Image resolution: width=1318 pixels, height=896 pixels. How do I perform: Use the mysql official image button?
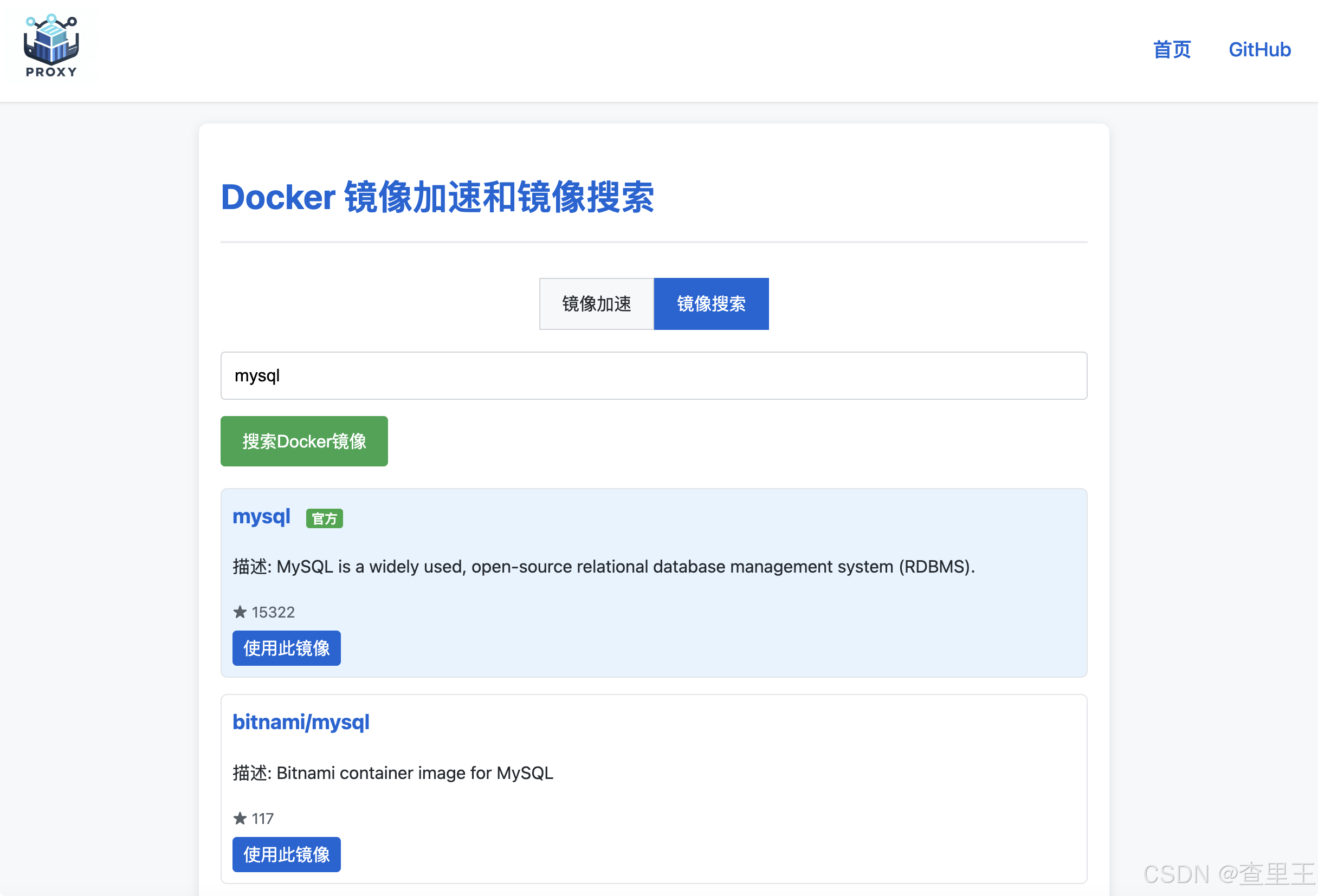286,648
